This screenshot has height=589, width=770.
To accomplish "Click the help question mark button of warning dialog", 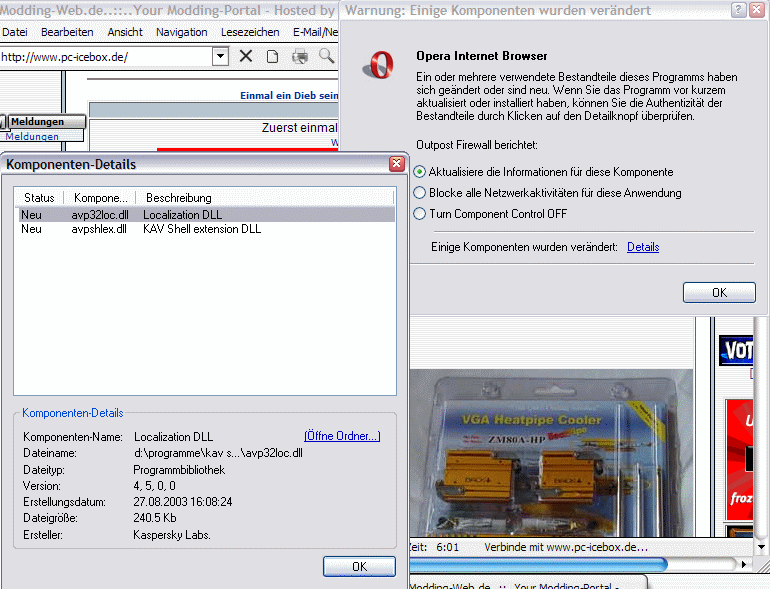I will pyautogui.click(x=739, y=10).
